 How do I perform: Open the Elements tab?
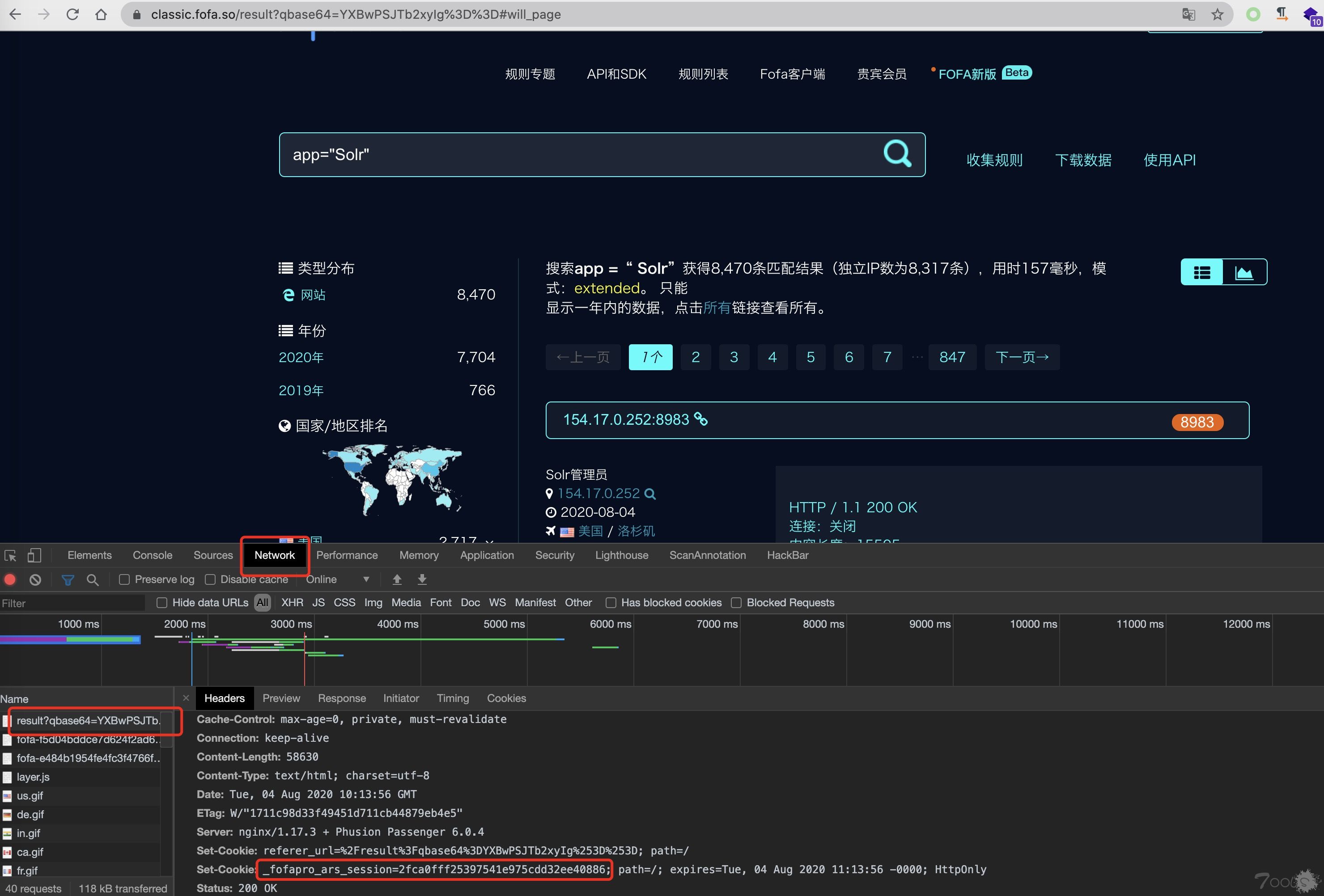(x=89, y=555)
